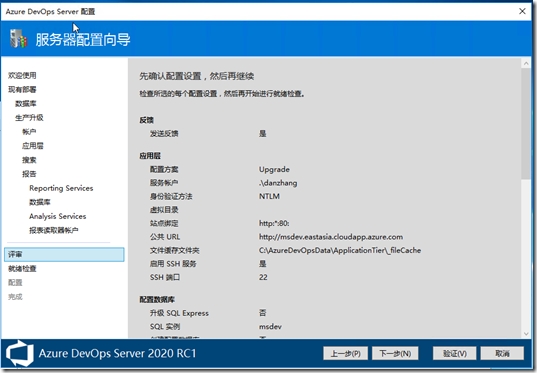Screen dimensions: 537x373
Task: Click the Azure DevOps Server 2020 RC1 text
Action: [x=117, y=353]
